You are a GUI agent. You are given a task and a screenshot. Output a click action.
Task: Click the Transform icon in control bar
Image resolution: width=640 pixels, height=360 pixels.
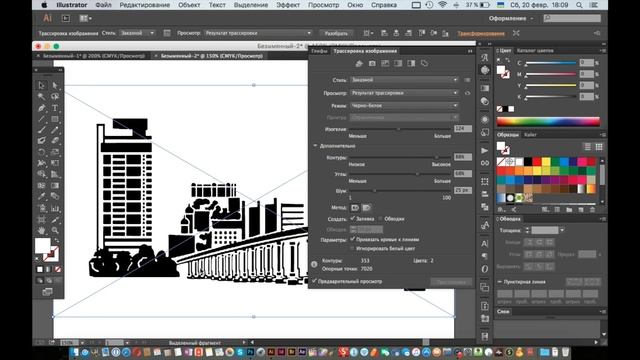click(x=516, y=33)
